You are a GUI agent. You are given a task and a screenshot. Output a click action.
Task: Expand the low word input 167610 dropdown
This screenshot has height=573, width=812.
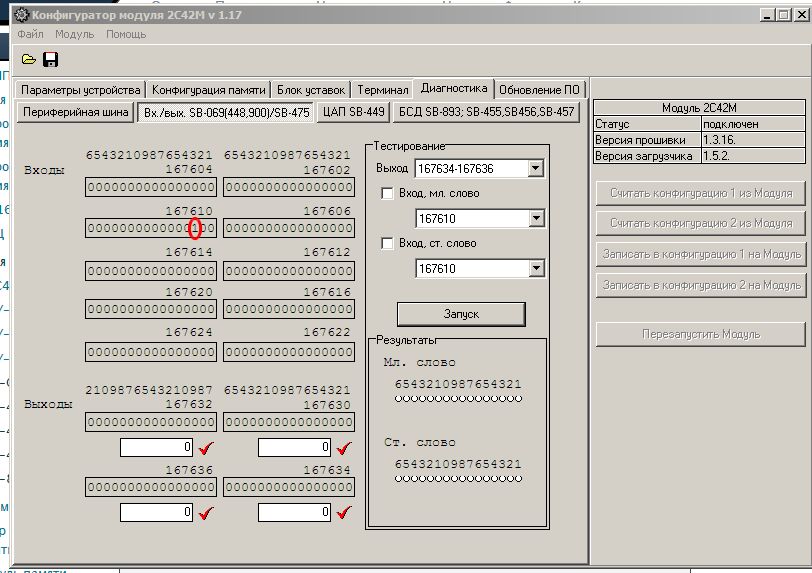536,218
